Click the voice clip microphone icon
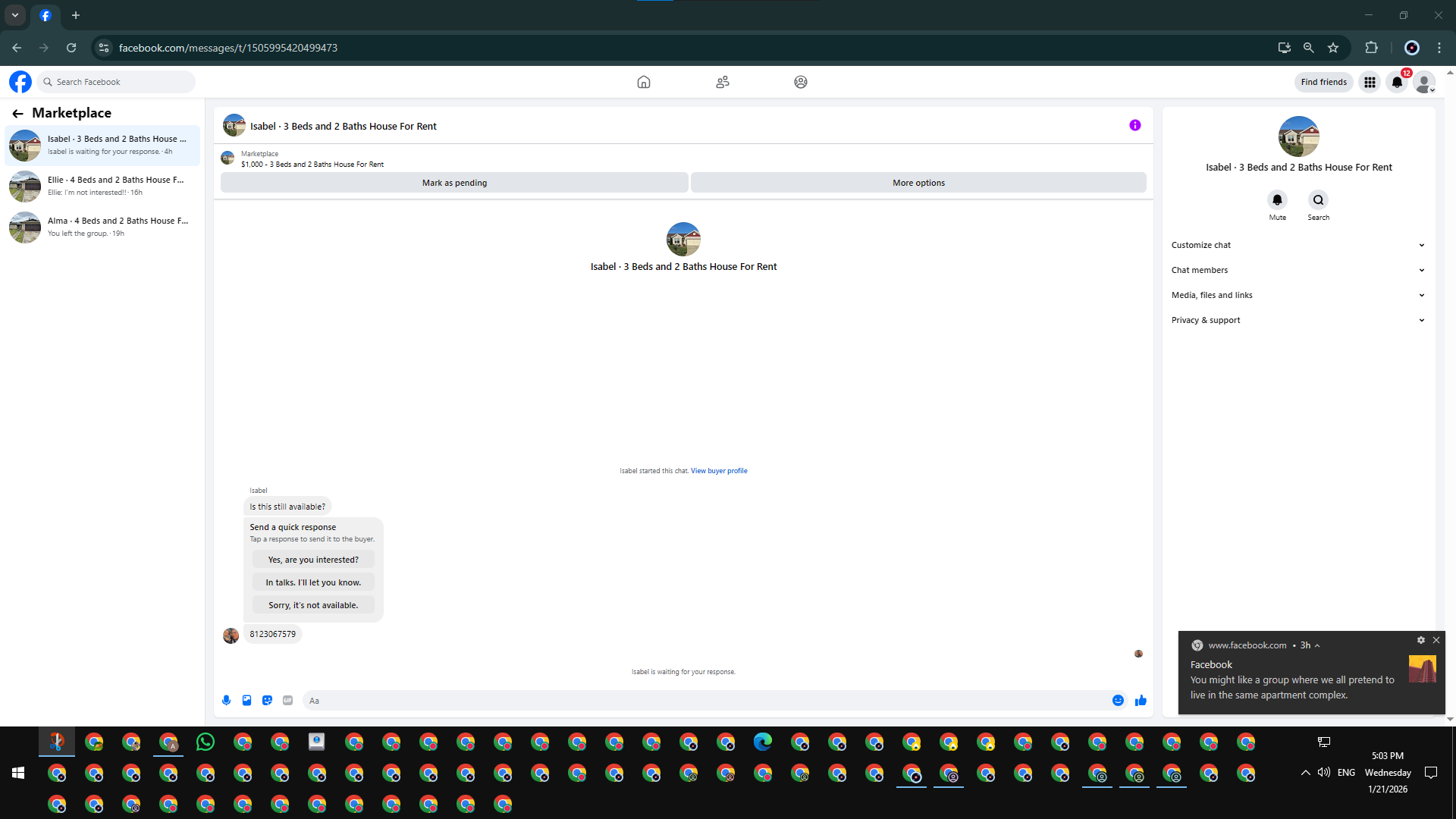1456x819 pixels. click(226, 701)
